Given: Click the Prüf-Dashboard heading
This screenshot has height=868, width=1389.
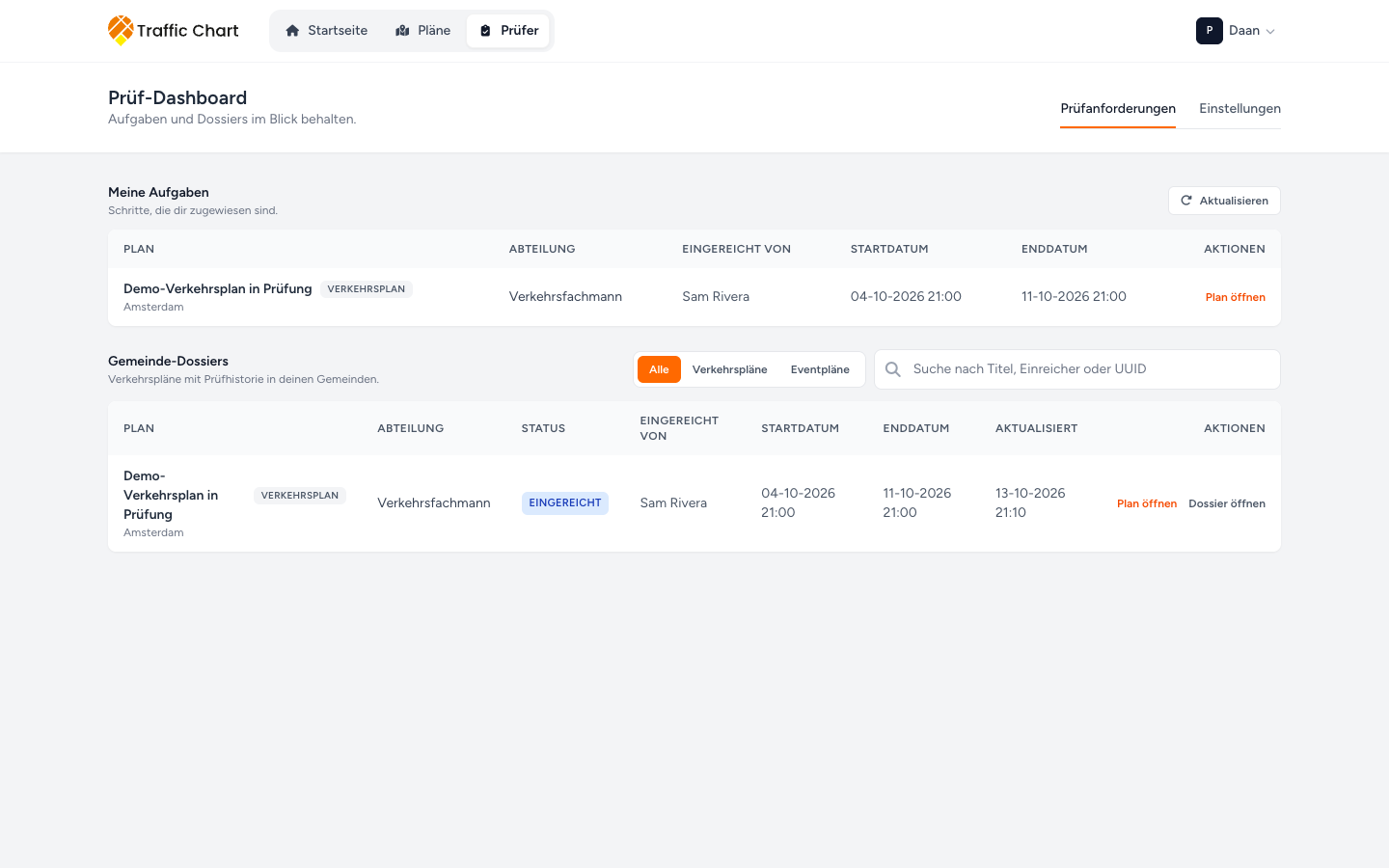Looking at the screenshot, I should tap(177, 97).
